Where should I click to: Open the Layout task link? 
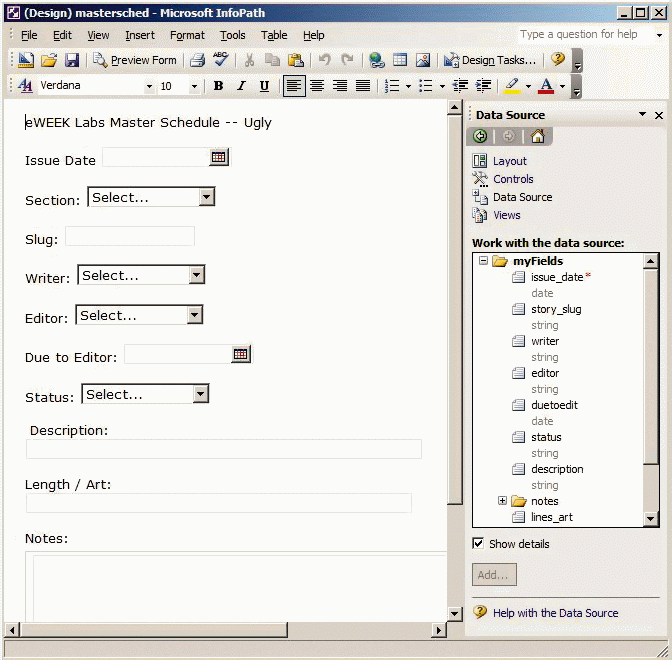[x=510, y=161]
